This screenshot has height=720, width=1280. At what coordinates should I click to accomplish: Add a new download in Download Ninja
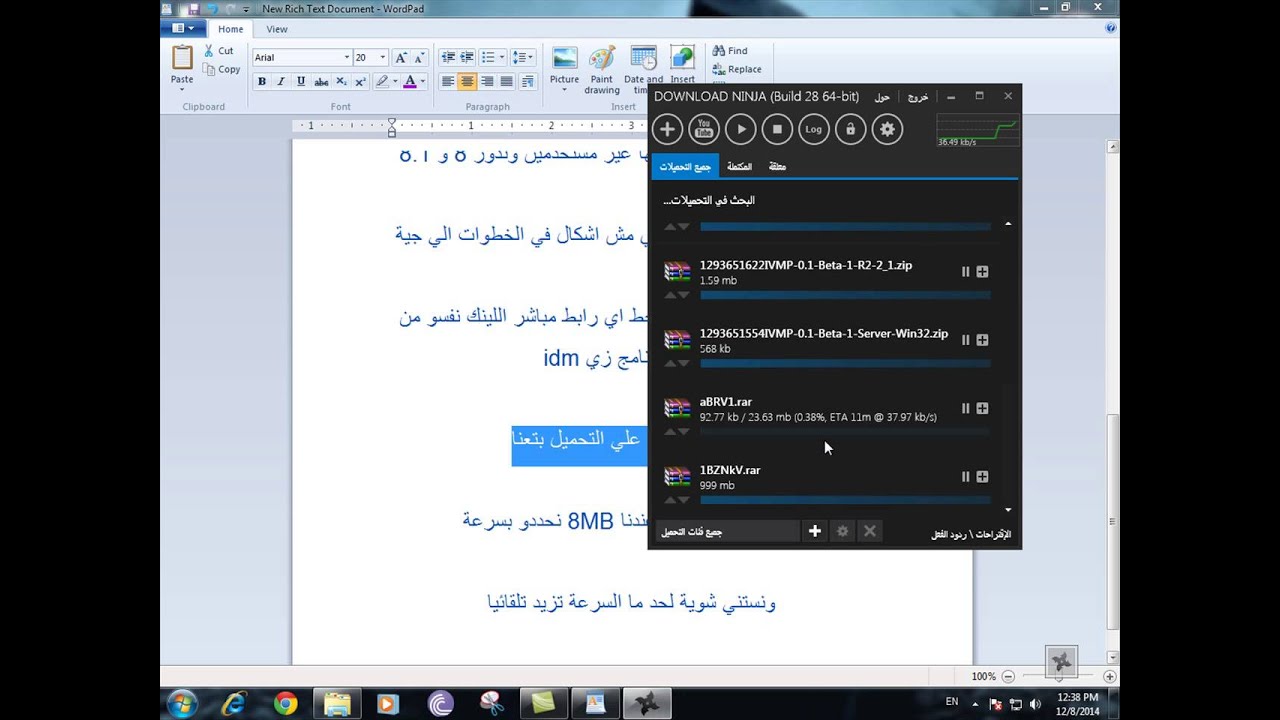(x=667, y=129)
